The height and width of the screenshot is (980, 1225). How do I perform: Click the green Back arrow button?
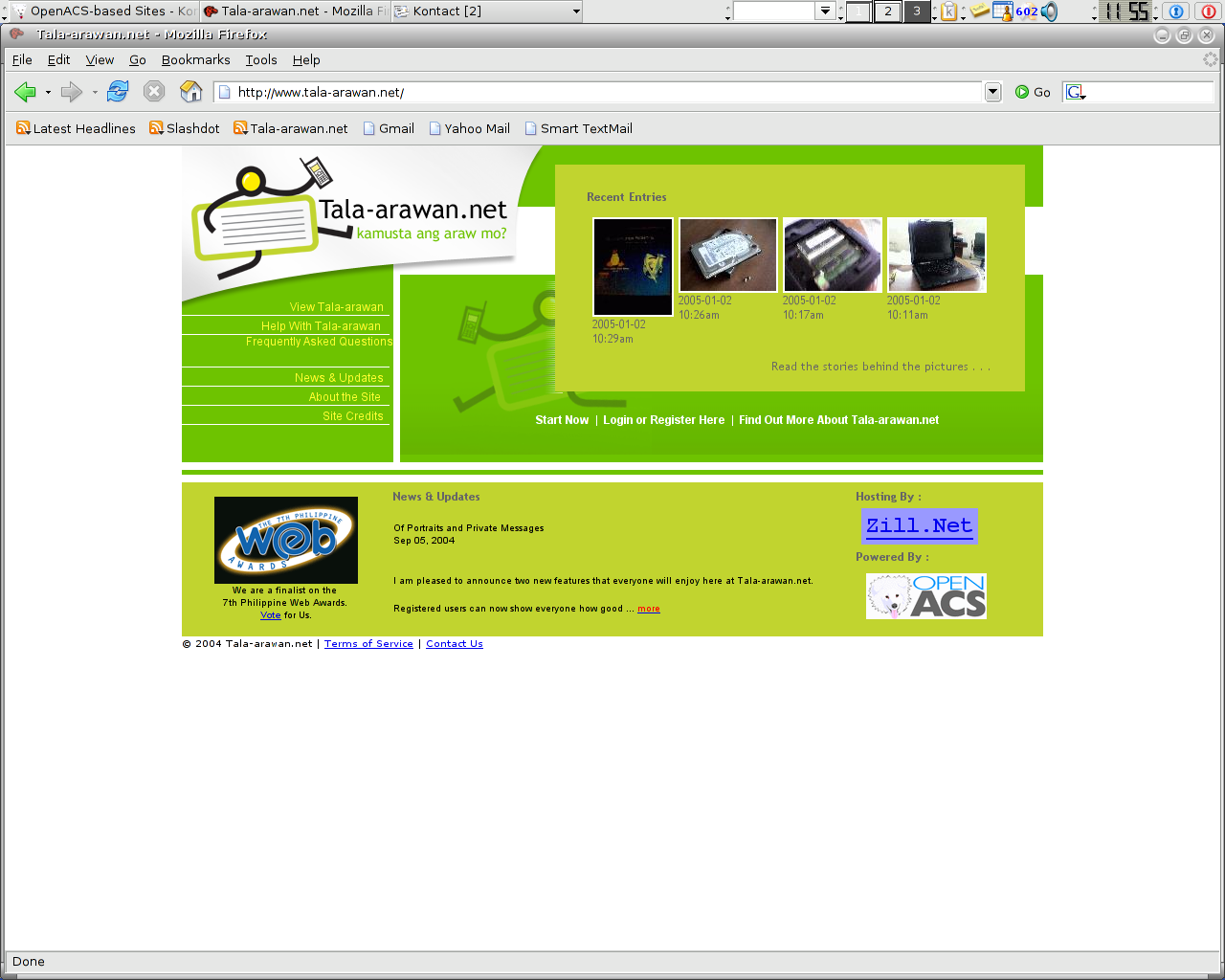(25, 92)
